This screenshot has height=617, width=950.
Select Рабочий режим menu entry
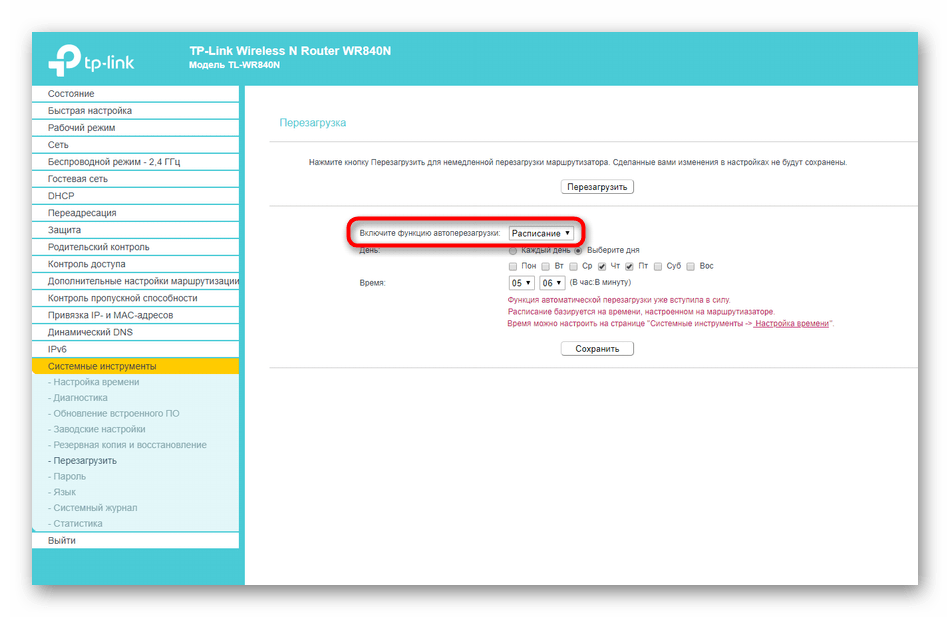[136, 127]
